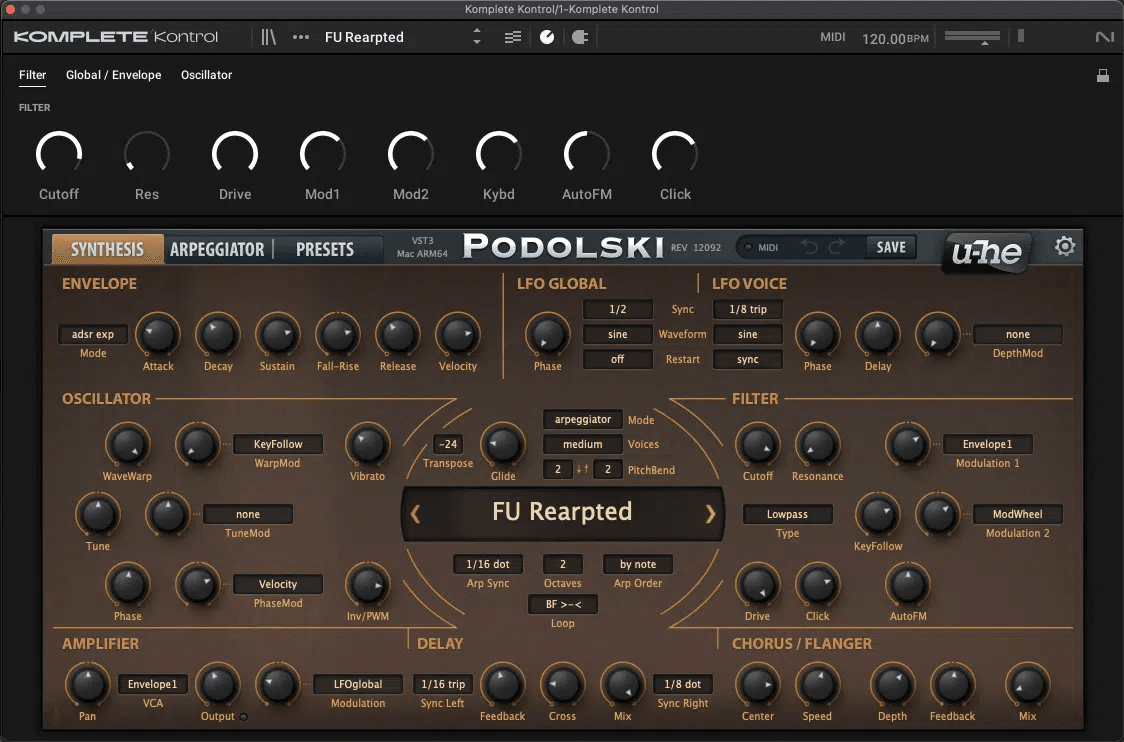Image resolution: width=1124 pixels, height=742 pixels.
Task: Open the Mode dropdown showing arpeggiator
Action: 583,419
